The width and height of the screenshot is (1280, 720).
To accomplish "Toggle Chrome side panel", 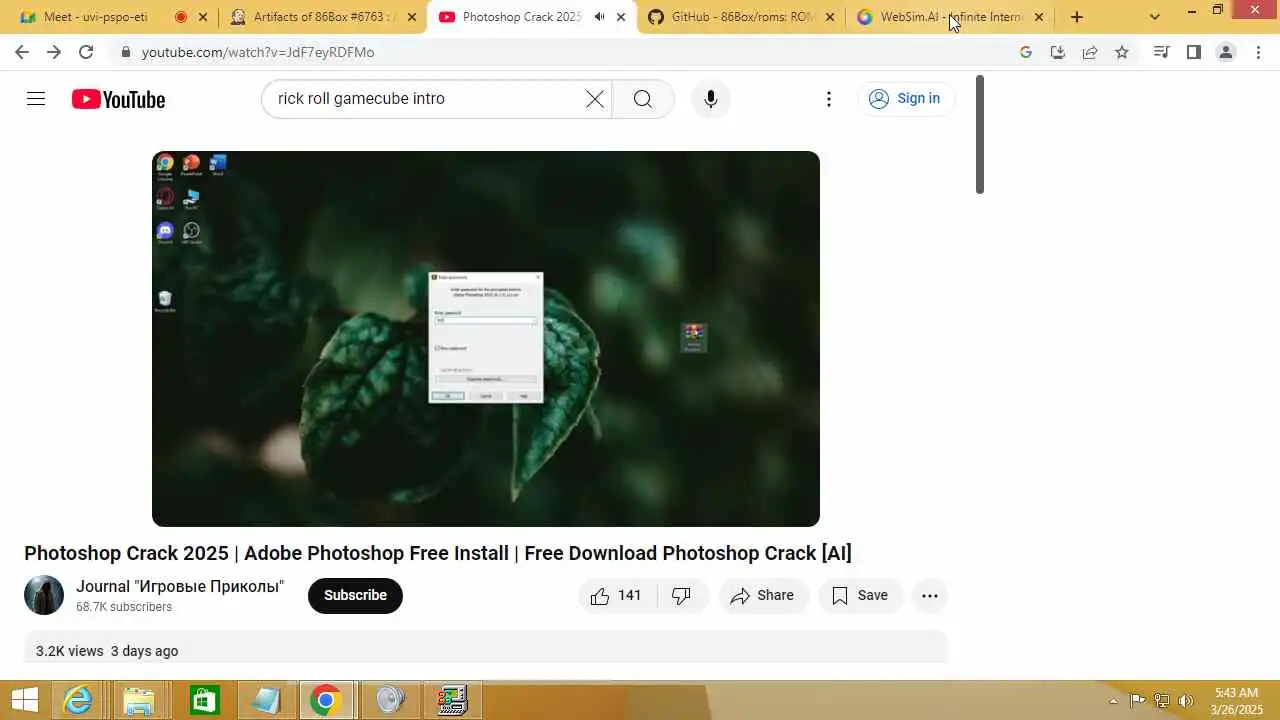I will (1193, 52).
